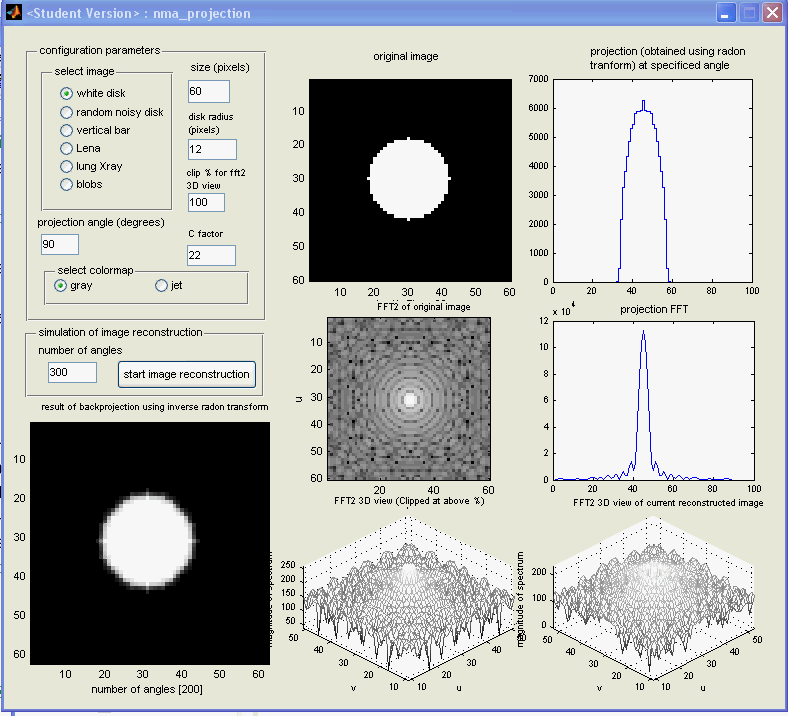Click the MATLAB icon in title bar
788x716 pixels.
[x=14, y=13]
